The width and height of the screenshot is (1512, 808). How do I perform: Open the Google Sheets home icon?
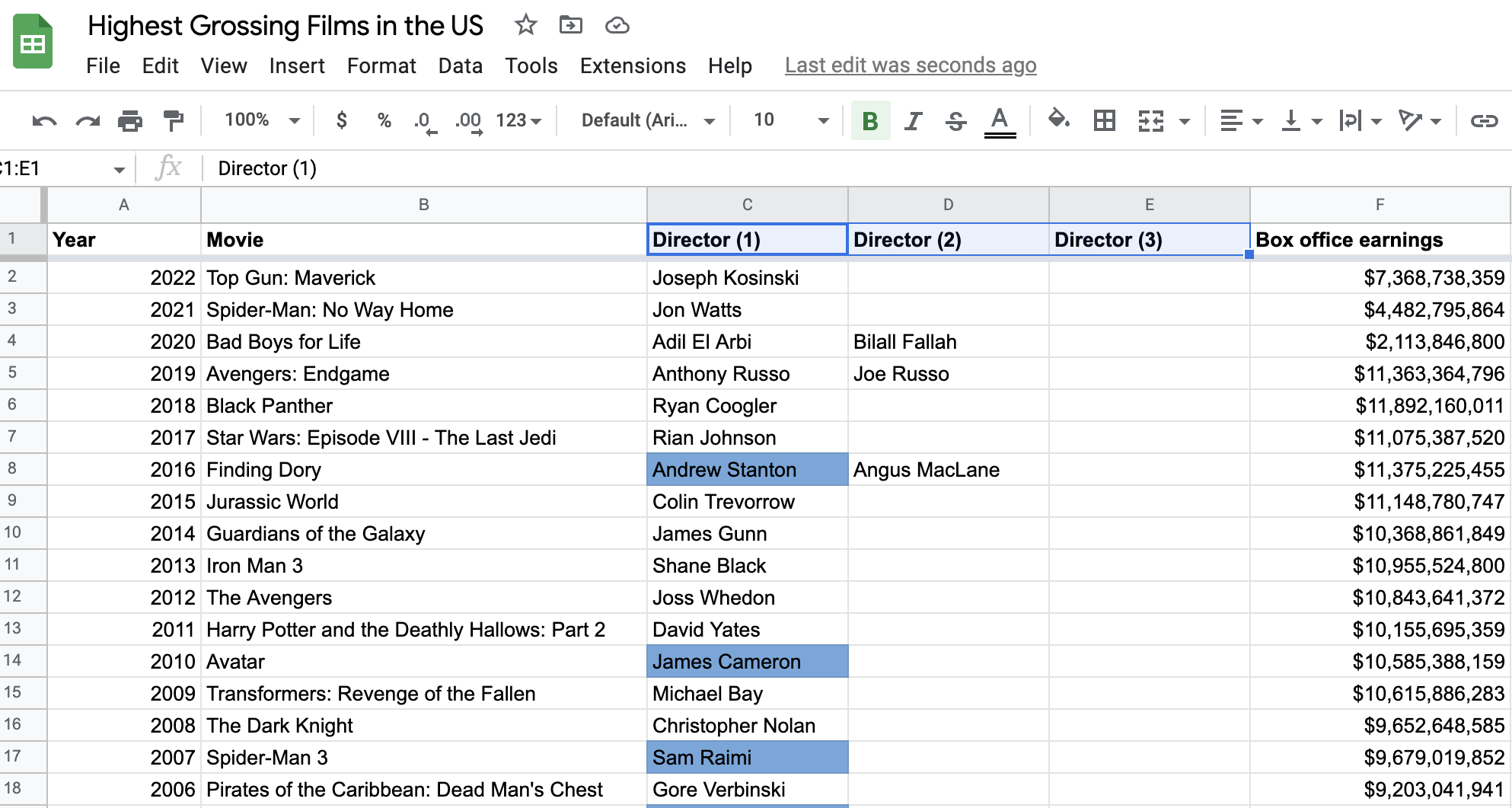tap(33, 41)
